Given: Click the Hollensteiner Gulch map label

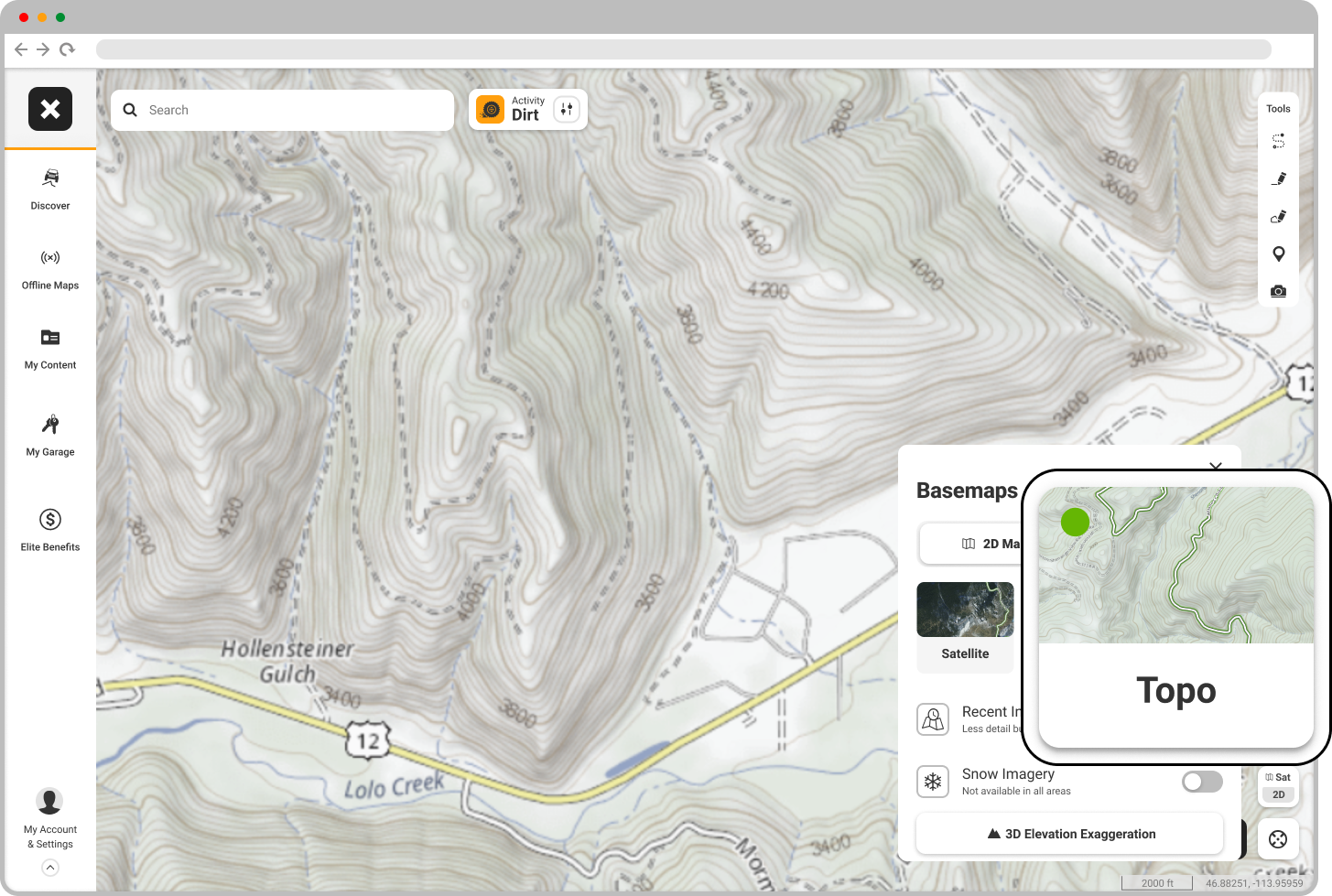Looking at the screenshot, I should (287, 662).
